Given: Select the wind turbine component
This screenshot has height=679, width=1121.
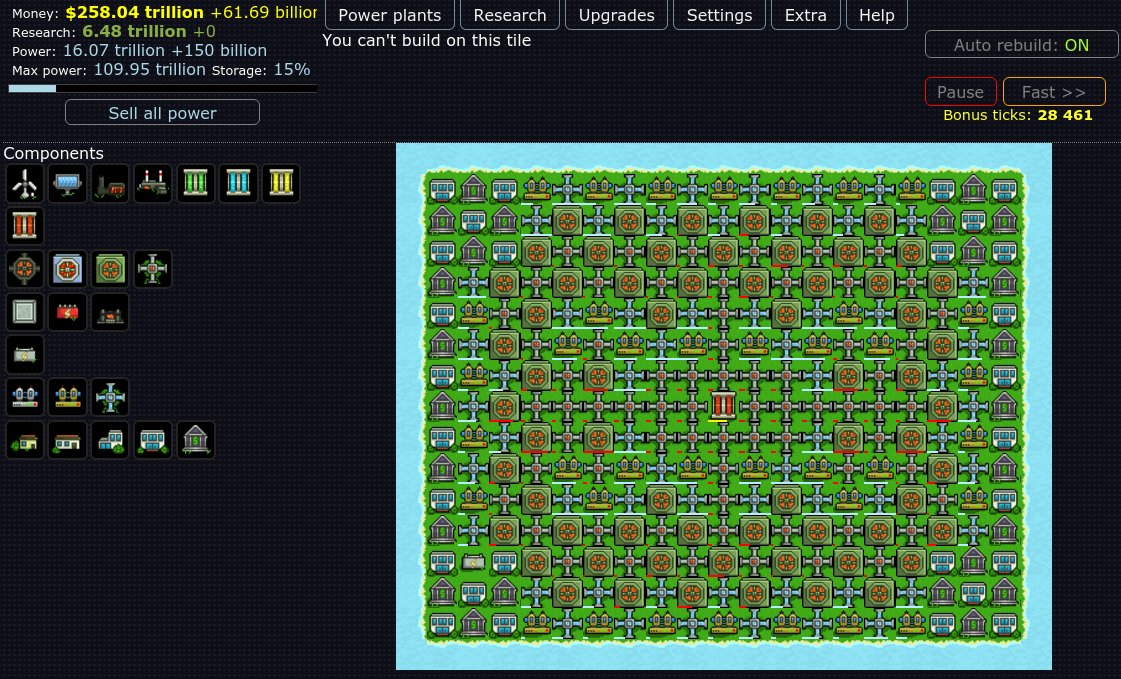Looking at the screenshot, I should click(24, 184).
